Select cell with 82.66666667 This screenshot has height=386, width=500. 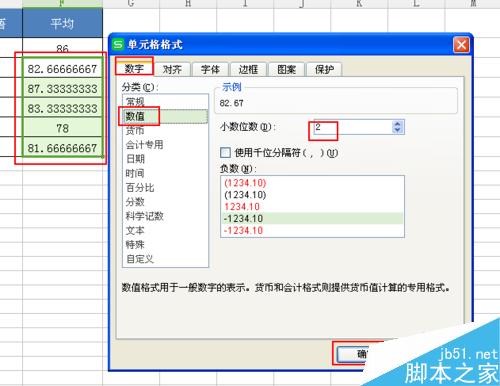coord(62,69)
